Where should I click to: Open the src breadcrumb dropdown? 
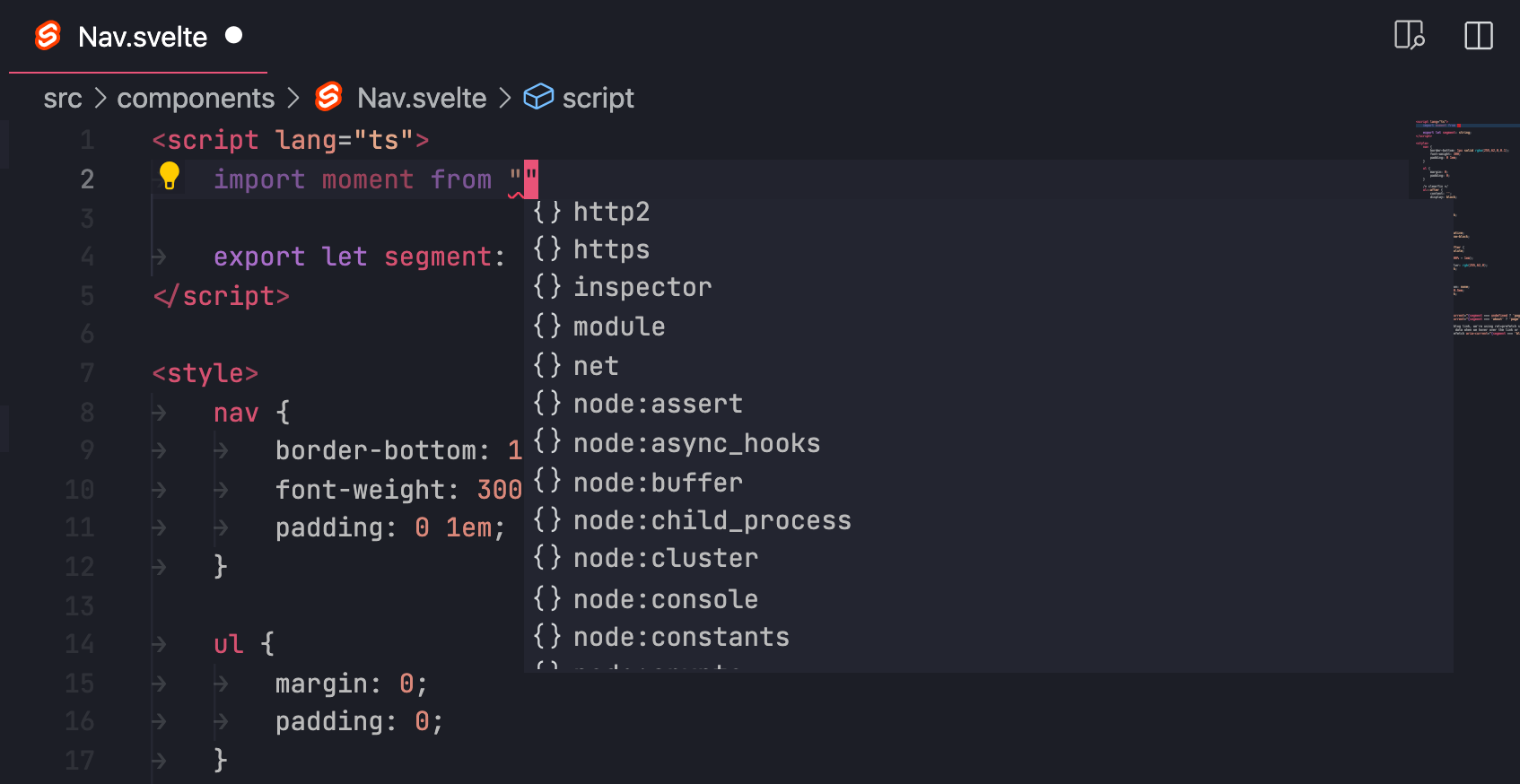(x=62, y=98)
